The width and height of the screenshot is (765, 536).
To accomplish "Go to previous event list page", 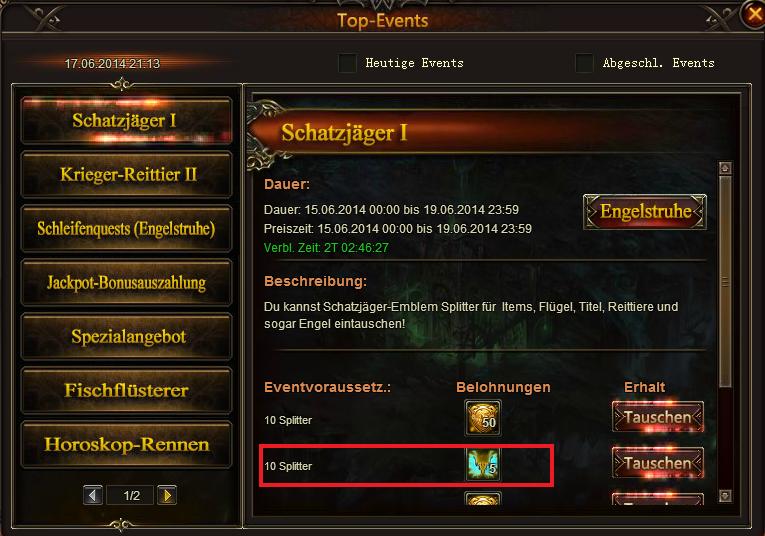I will (93, 496).
